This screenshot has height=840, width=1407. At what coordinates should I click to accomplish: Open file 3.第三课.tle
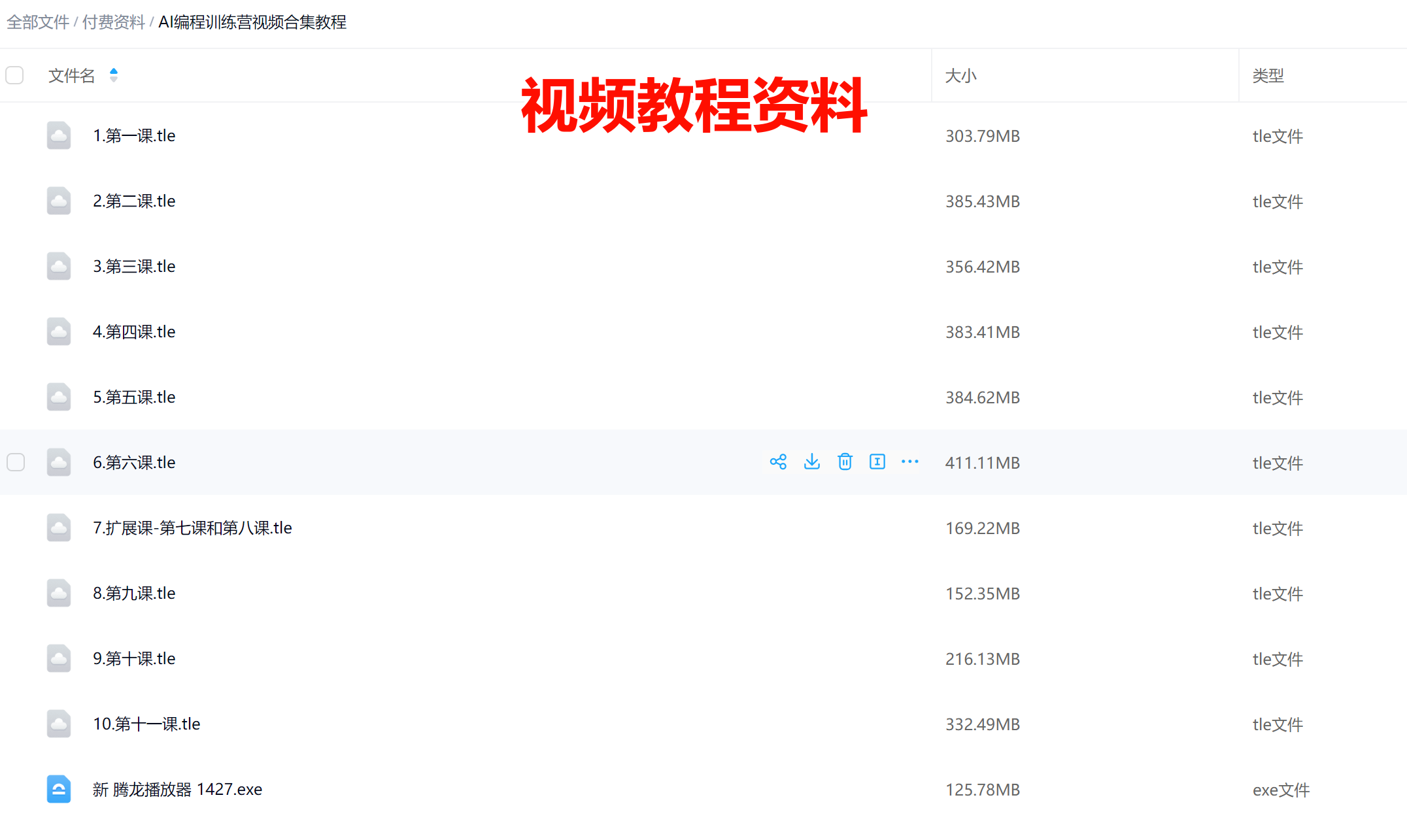pyautogui.click(x=134, y=266)
